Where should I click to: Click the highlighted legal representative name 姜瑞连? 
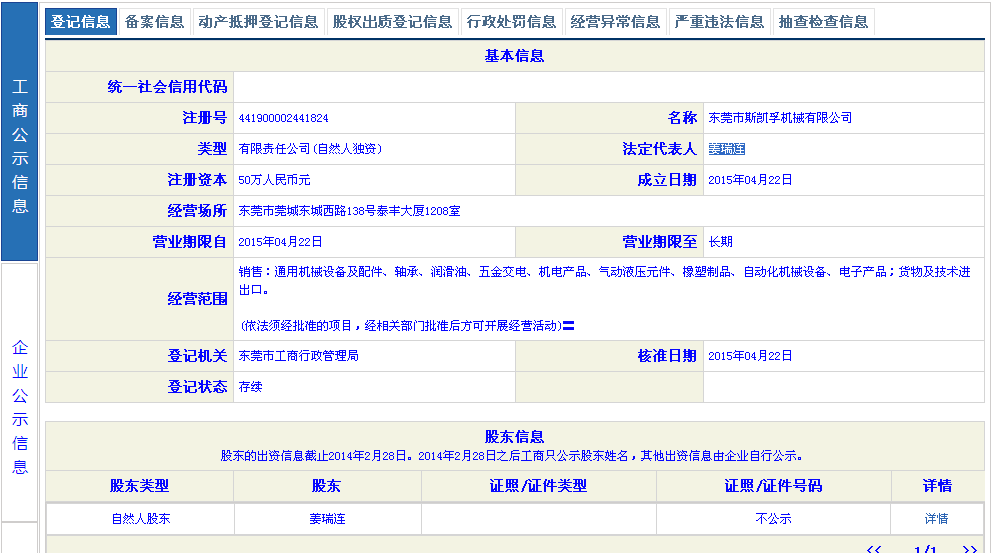tap(727, 149)
